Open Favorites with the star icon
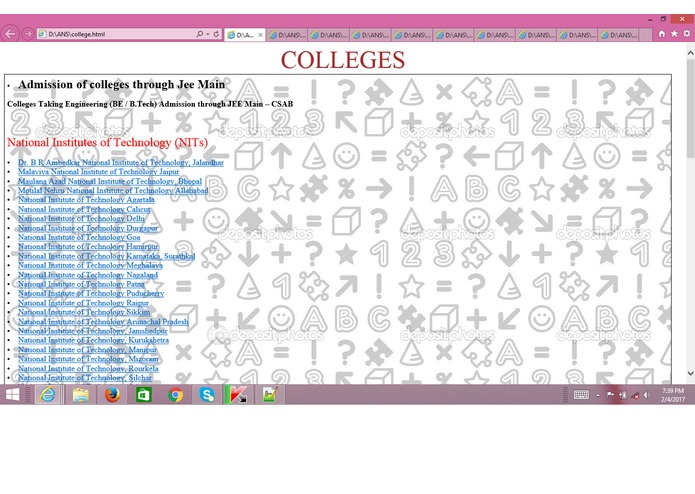 click(x=674, y=34)
